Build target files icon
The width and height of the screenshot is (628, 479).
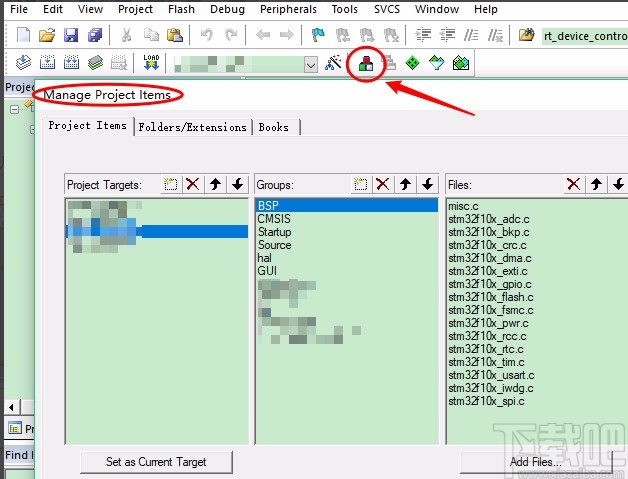(x=47, y=63)
